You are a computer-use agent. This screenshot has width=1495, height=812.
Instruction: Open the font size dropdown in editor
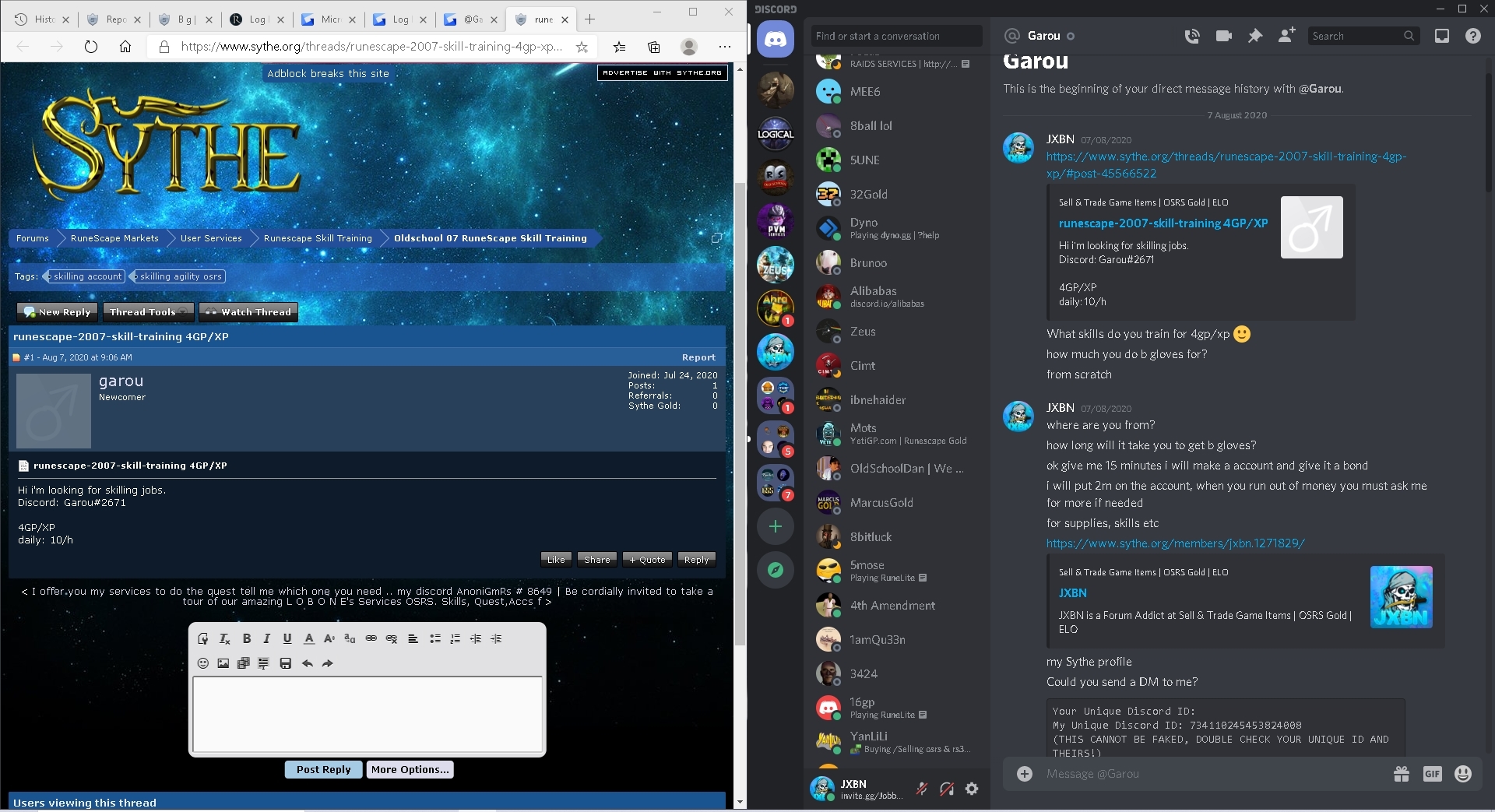click(x=329, y=638)
